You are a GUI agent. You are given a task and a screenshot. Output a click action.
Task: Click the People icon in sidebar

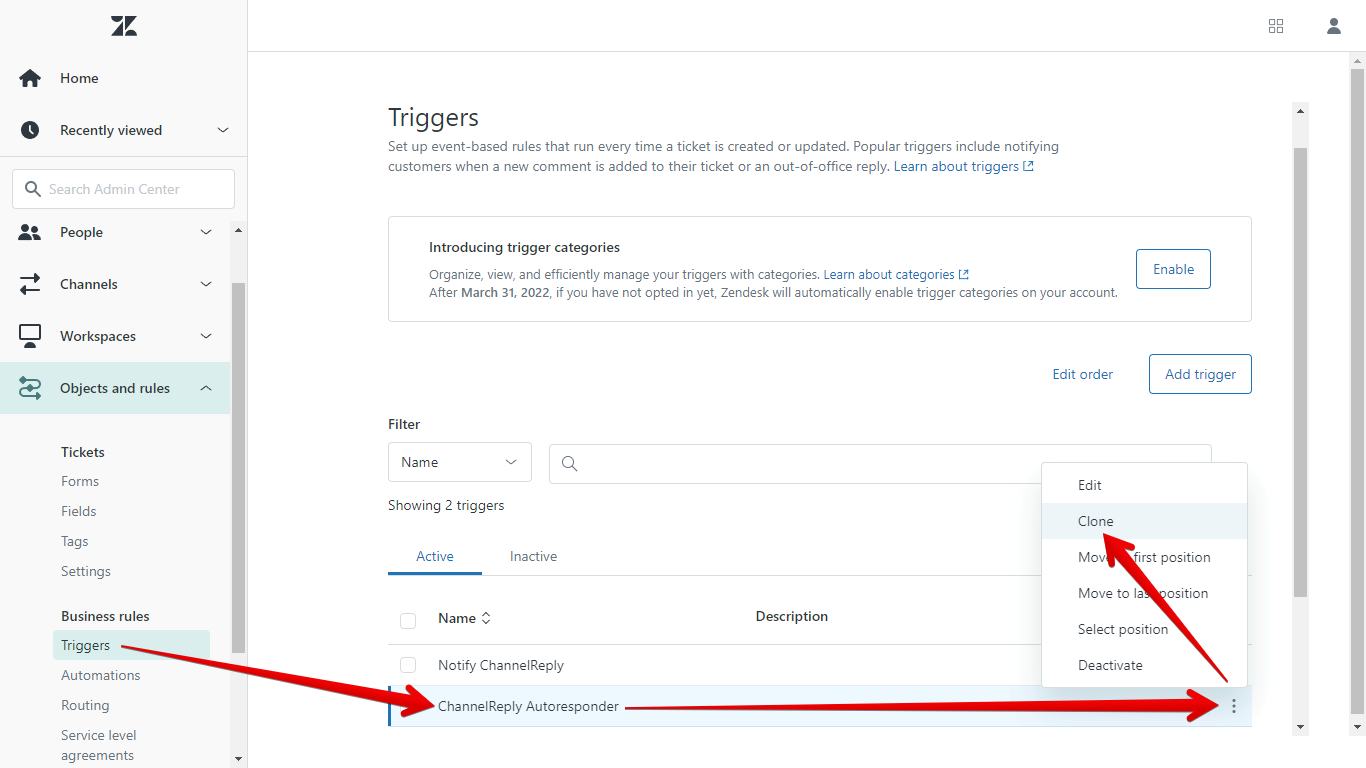[30, 232]
